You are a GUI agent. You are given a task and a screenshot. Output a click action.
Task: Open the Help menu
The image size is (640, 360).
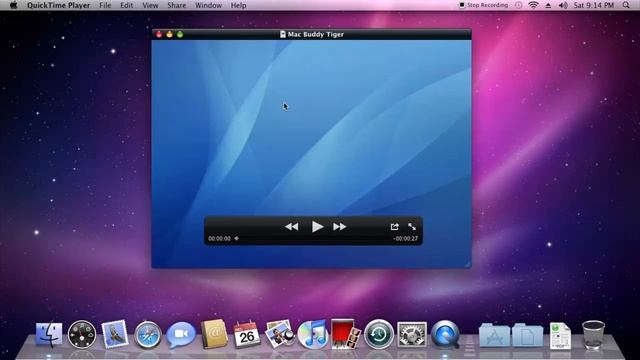coord(238,5)
